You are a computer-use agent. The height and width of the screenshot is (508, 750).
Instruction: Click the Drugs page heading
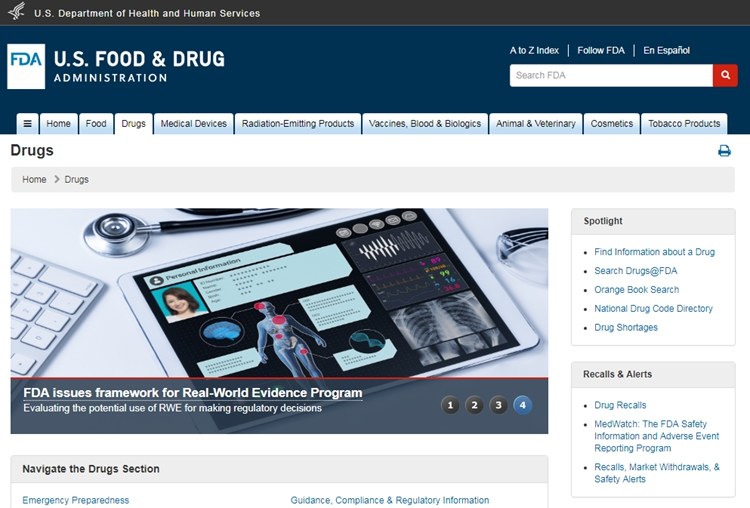coord(32,150)
